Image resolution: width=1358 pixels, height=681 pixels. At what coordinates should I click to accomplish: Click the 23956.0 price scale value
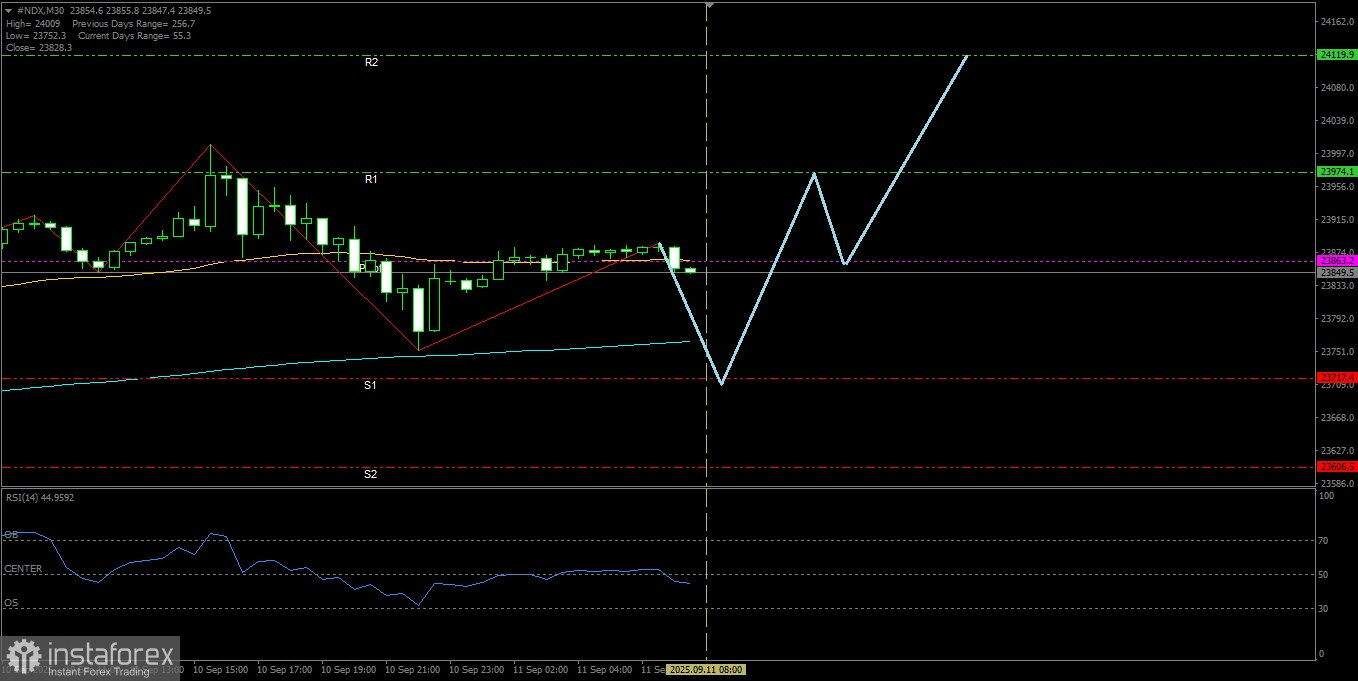click(x=1337, y=187)
